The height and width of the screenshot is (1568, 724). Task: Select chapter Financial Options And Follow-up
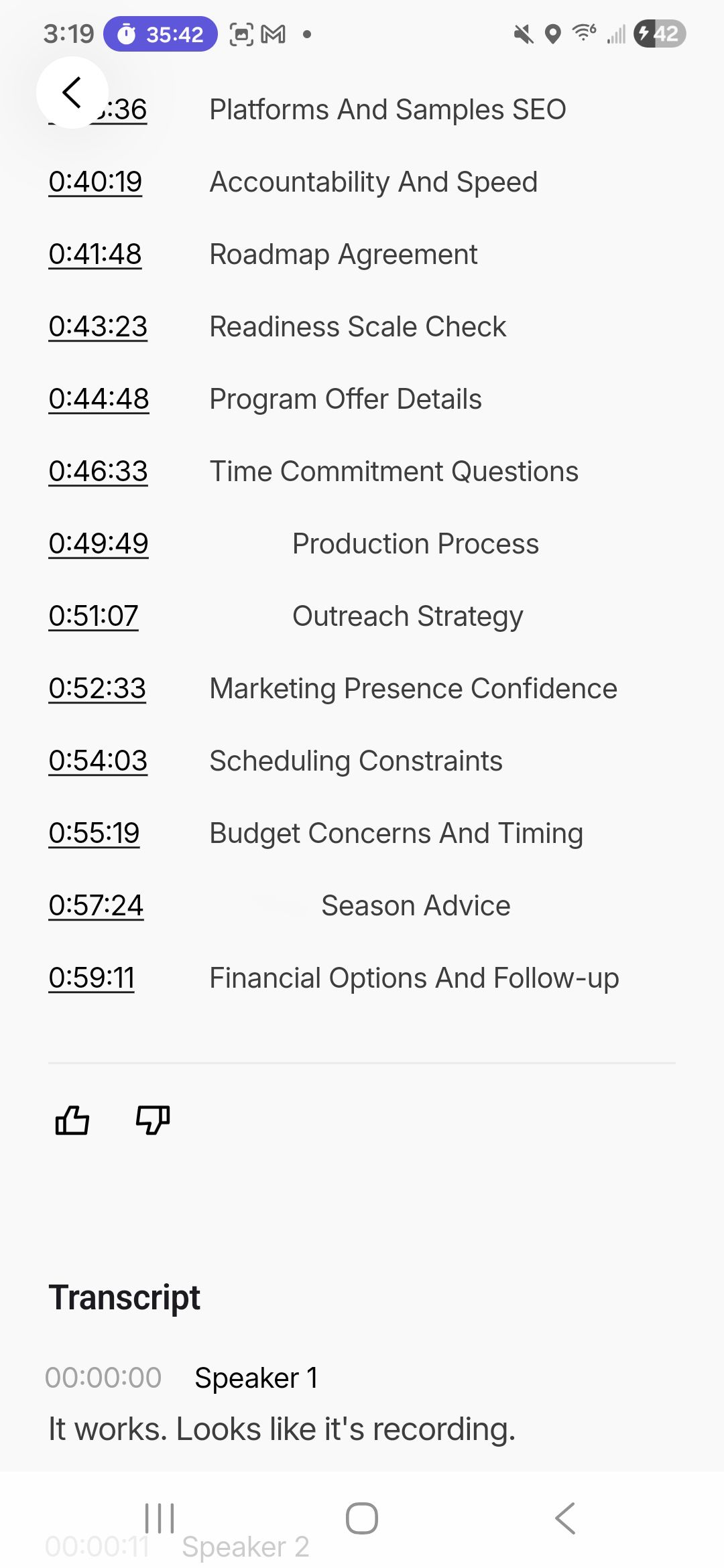414,978
